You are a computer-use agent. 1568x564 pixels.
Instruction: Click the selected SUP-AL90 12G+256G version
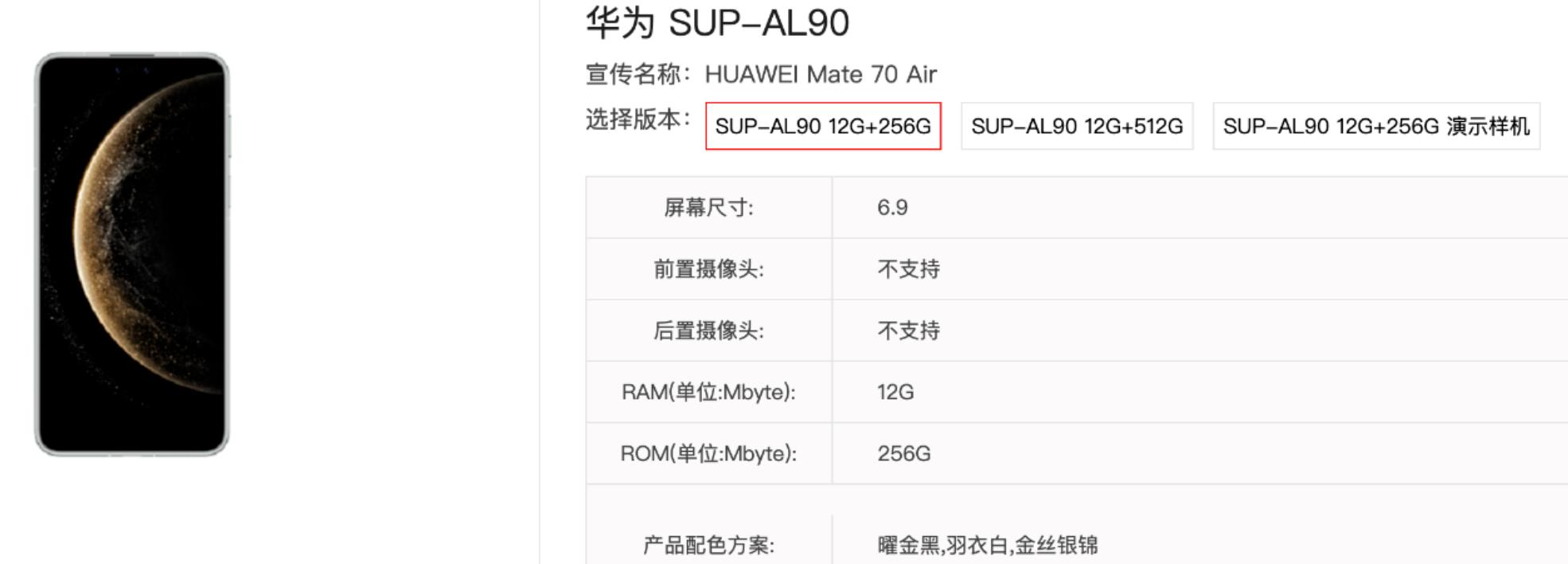[824, 126]
